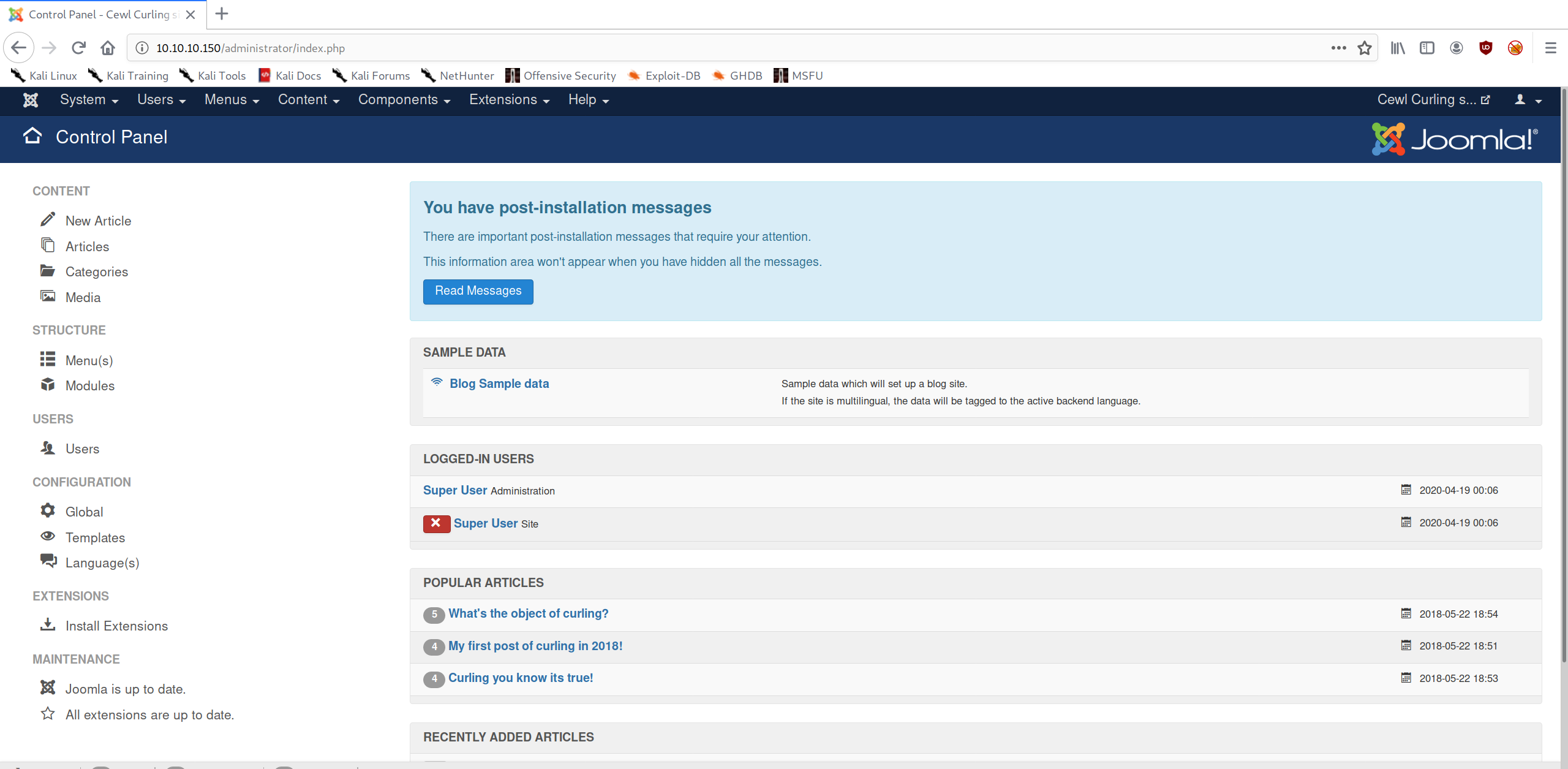Click the Joomla update status icon
Screen dimensions: 1568x769
48,688
